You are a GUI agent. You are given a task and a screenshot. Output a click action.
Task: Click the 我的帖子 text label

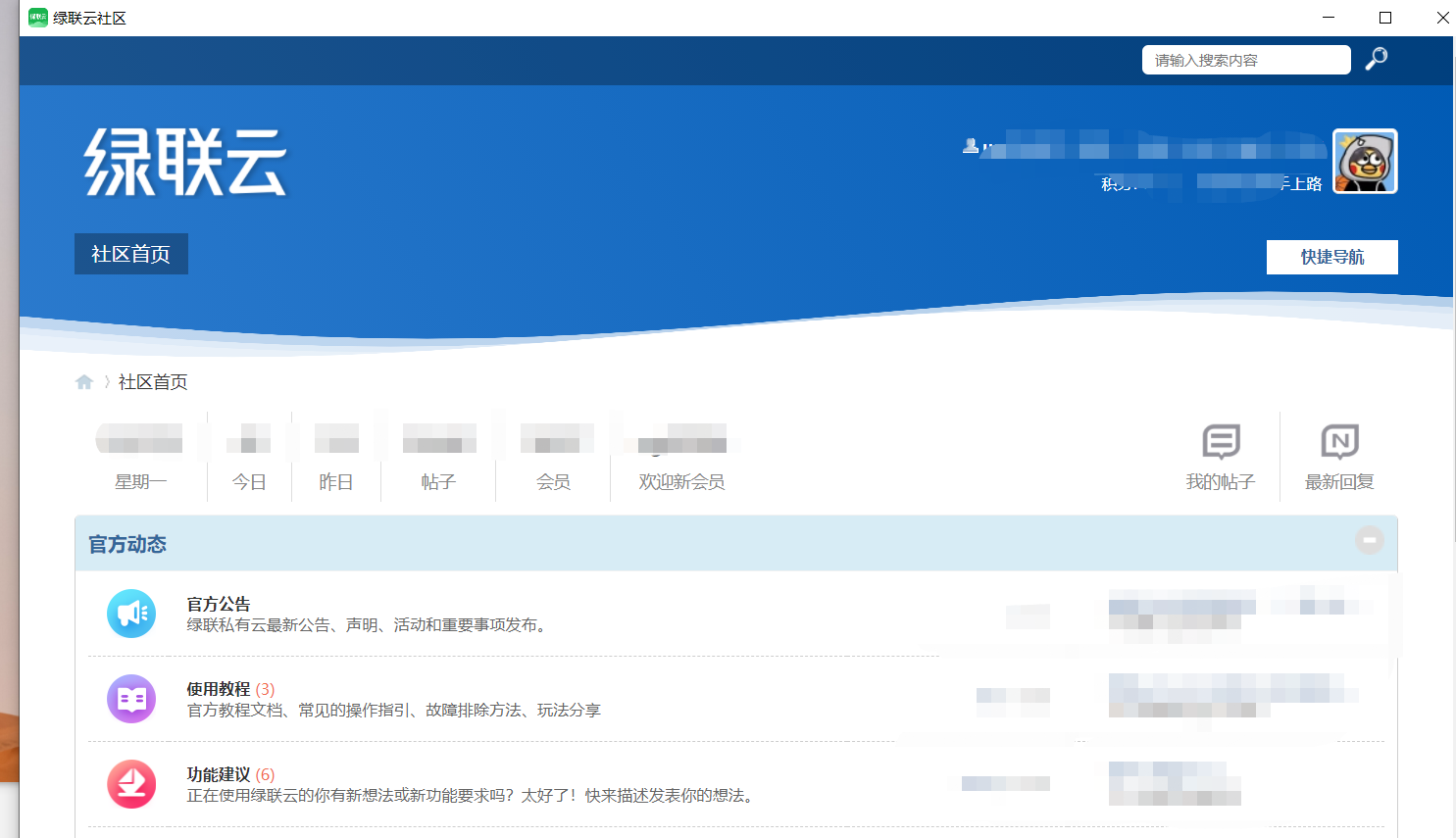1221,482
